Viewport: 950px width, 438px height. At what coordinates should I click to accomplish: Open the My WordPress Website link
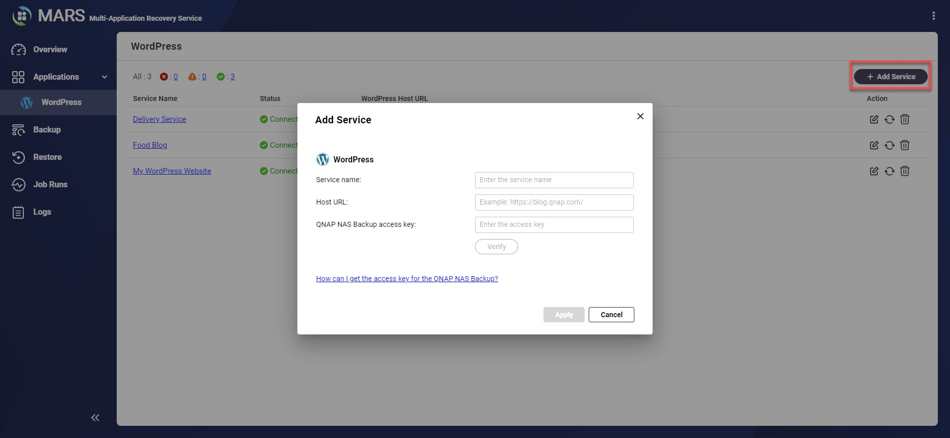pyautogui.click(x=172, y=171)
